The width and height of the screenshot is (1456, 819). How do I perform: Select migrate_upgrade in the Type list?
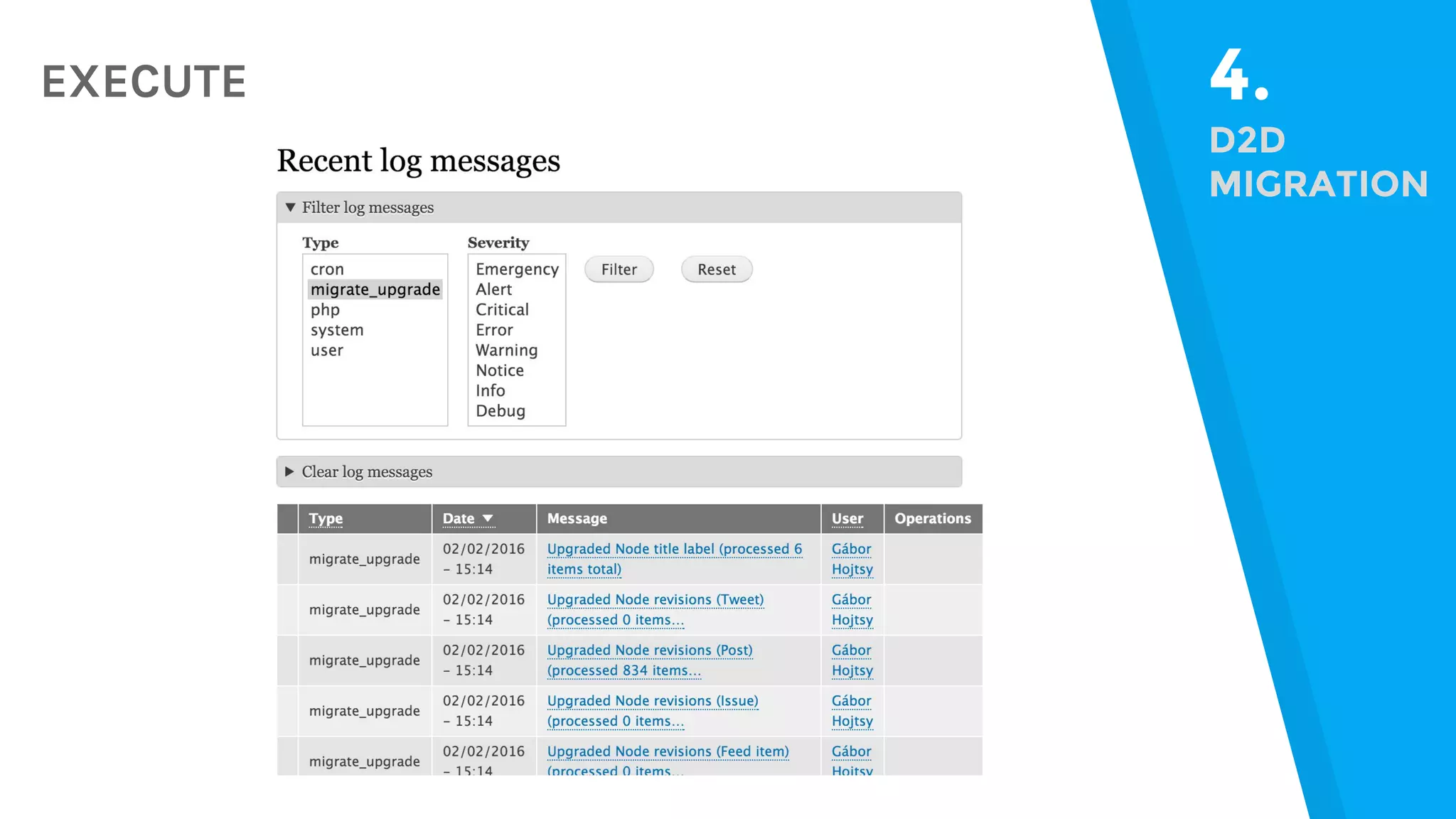(x=375, y=289)
